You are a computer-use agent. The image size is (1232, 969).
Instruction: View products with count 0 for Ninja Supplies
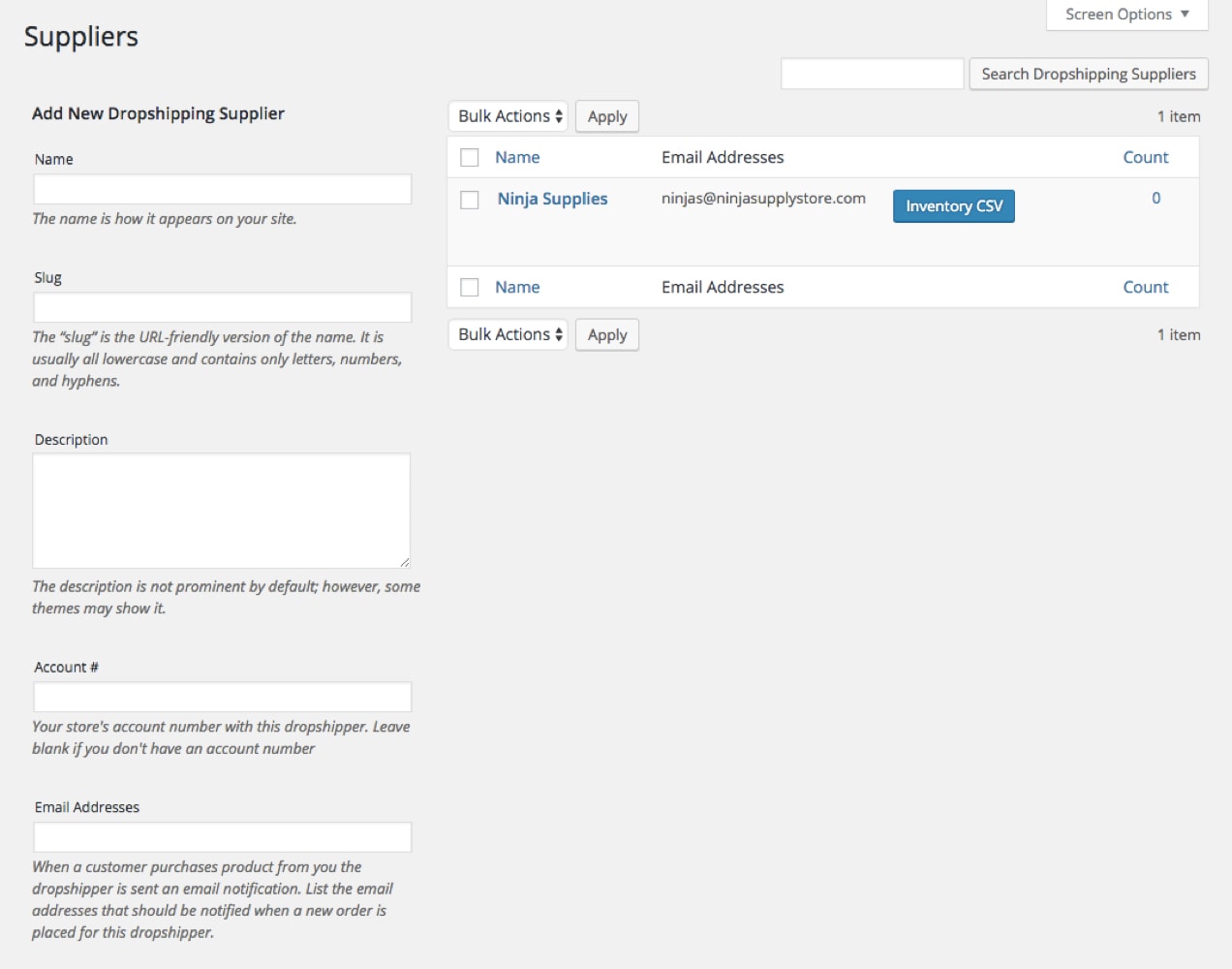pyautogui.click(x=1155, y=198)
